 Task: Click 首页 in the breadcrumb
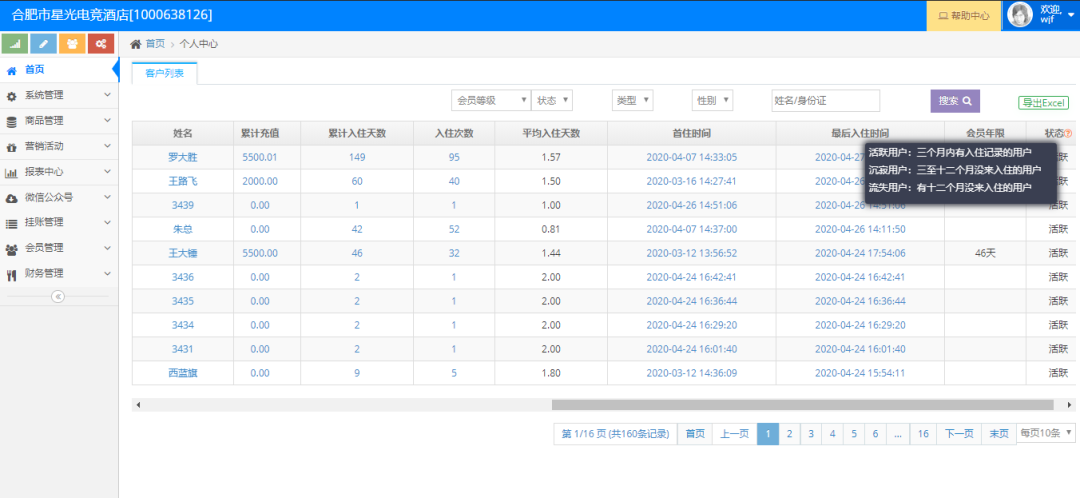click(x=155, y=44)
